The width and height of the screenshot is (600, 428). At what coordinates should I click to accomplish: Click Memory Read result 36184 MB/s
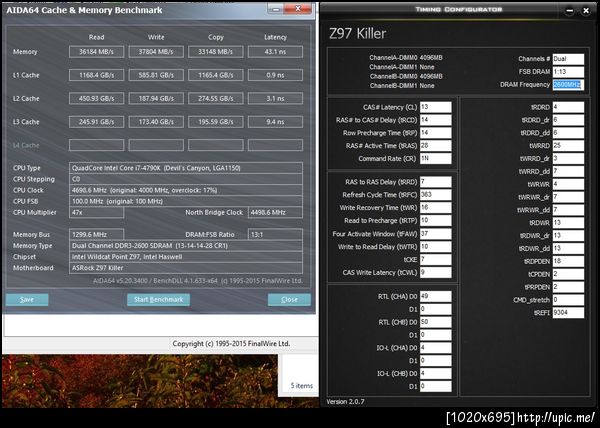96,52
